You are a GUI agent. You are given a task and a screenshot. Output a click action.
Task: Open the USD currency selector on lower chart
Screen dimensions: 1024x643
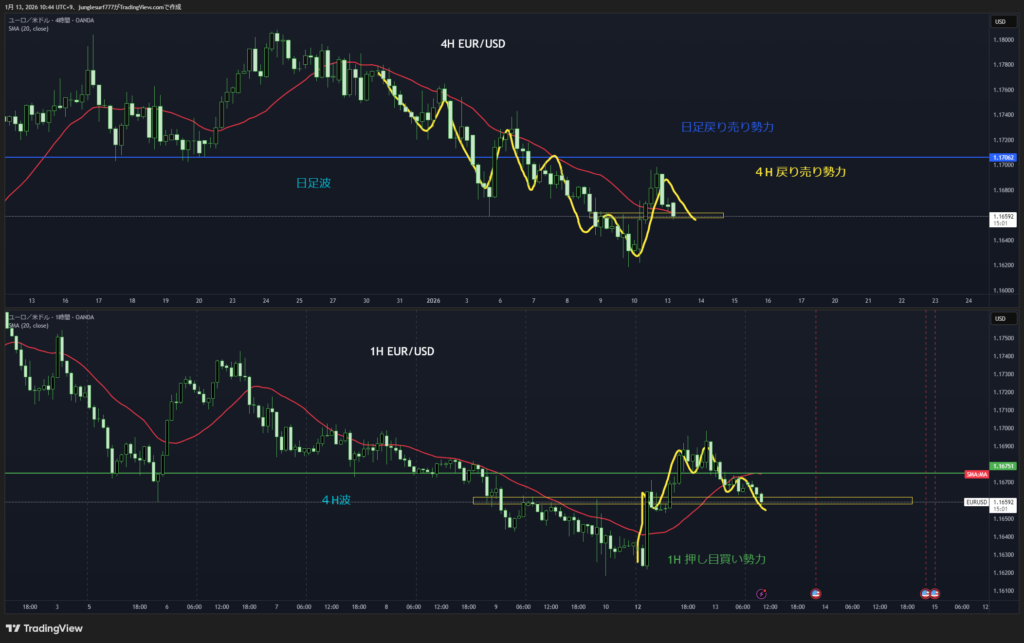click(x=999, y=320)
